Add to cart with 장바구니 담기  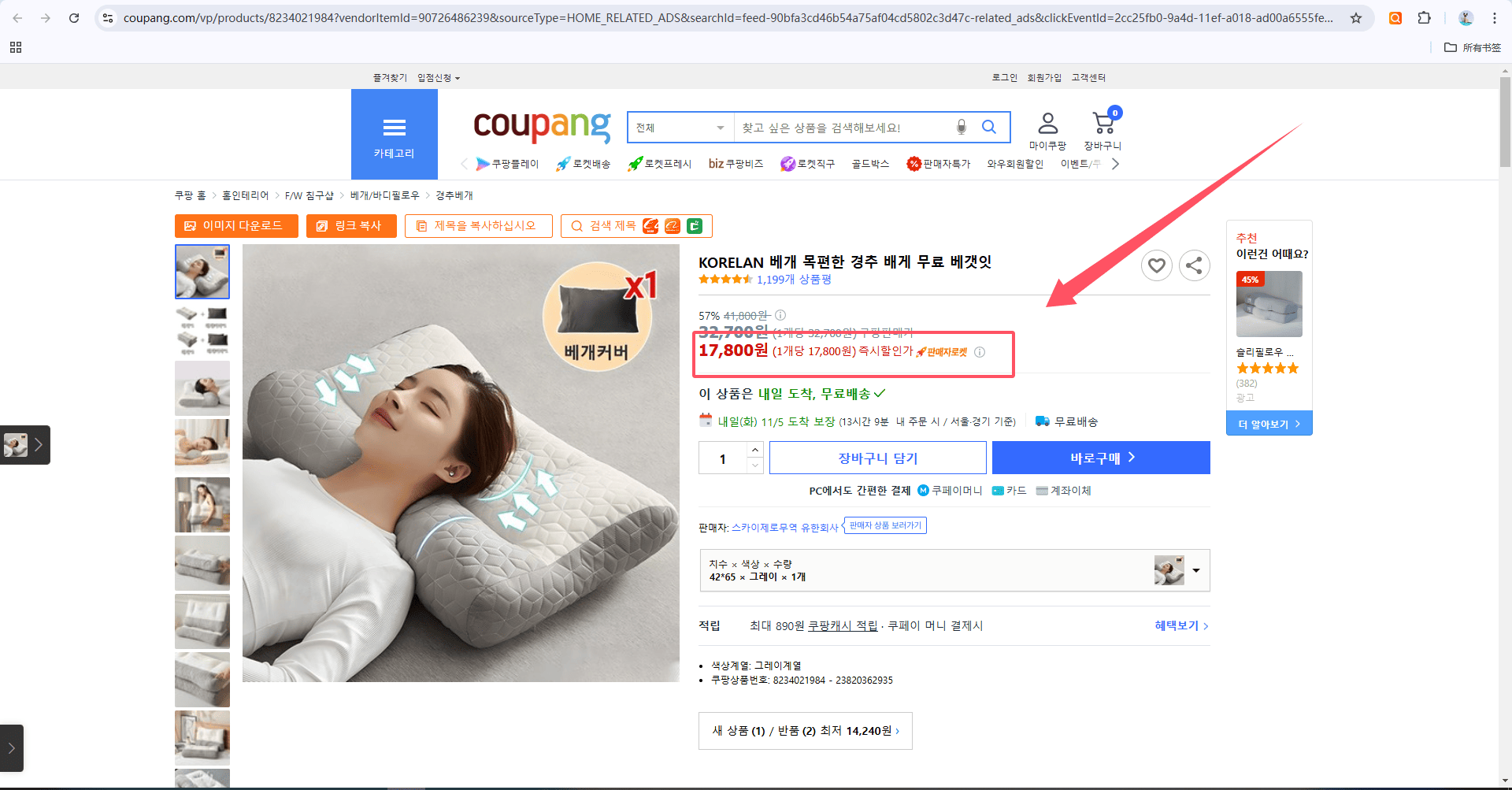[x=878, y=458]
